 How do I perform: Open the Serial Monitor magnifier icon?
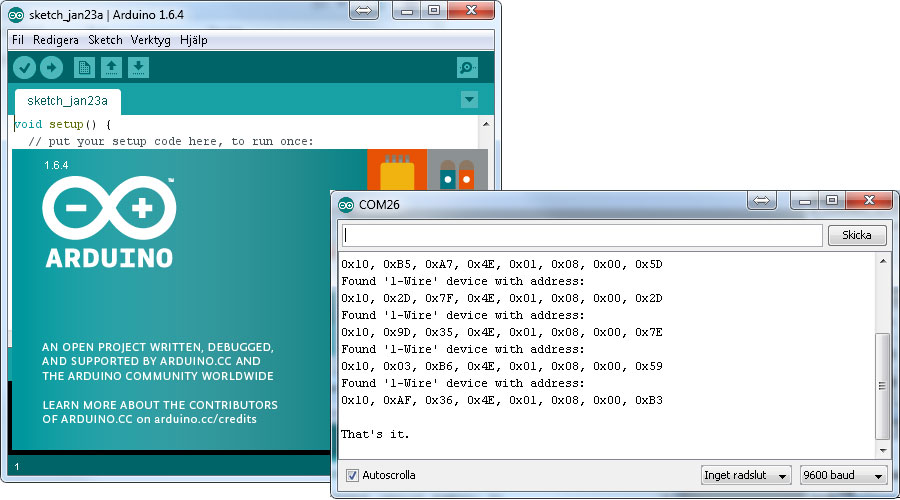(x=467, y=68)
